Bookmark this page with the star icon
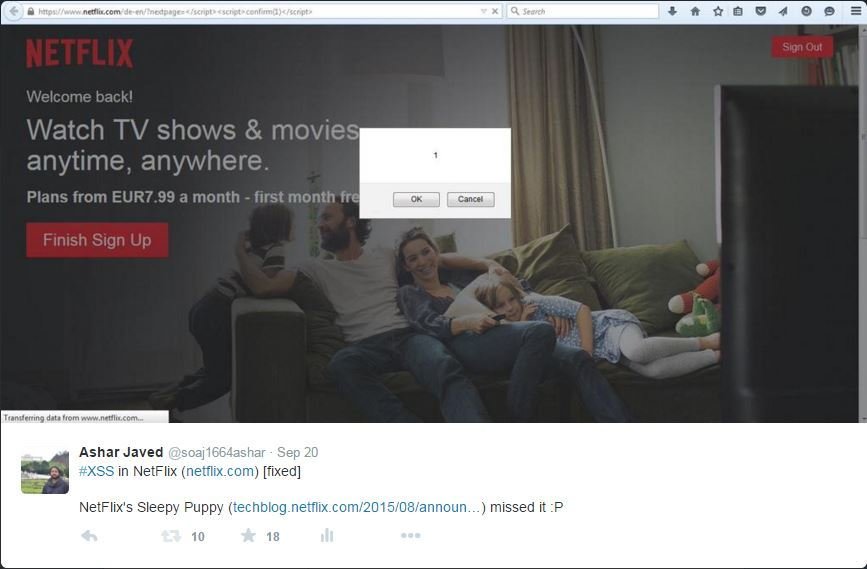This screenshot has width=867, height=569. point(718,11)
